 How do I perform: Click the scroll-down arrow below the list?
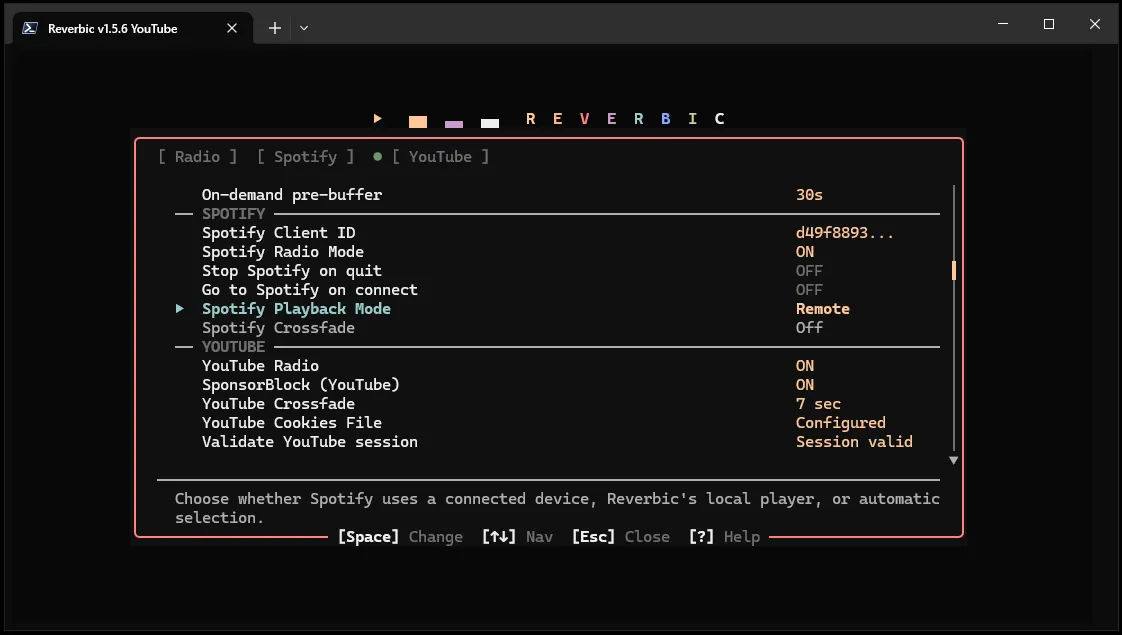click(954, 460)
